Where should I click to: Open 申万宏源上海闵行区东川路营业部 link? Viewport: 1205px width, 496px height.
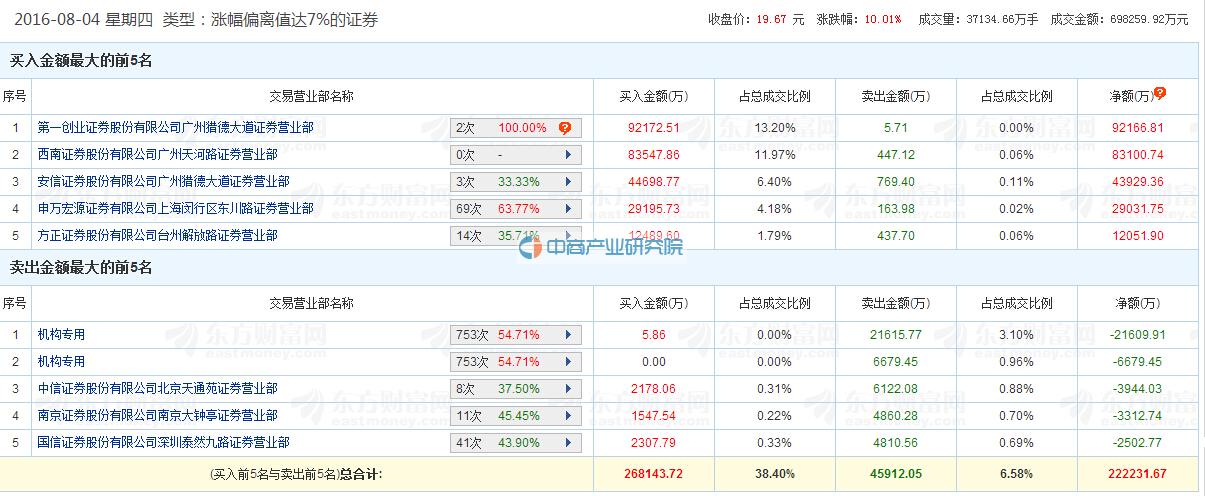point(175,209)
